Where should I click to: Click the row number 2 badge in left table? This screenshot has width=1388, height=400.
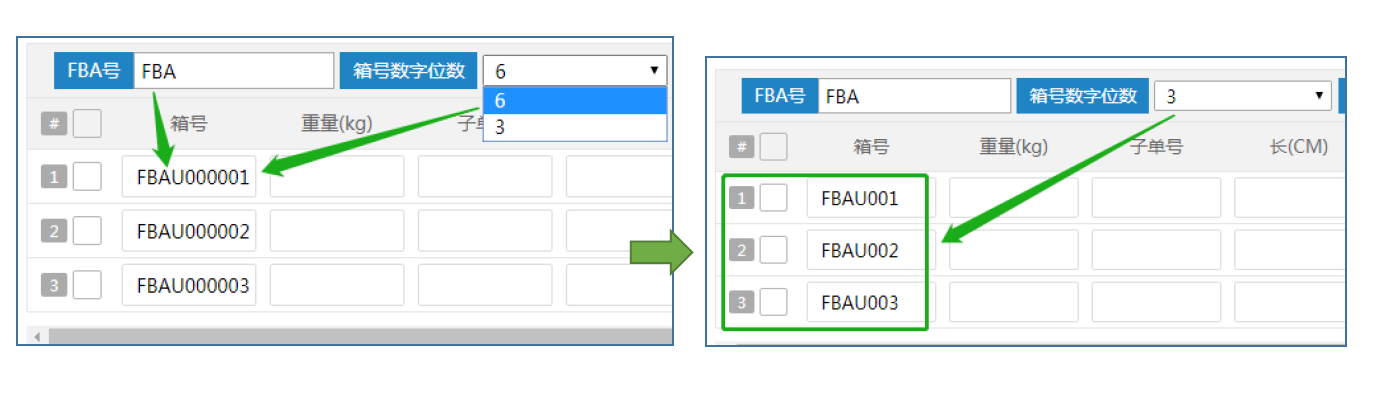point(54,231)
